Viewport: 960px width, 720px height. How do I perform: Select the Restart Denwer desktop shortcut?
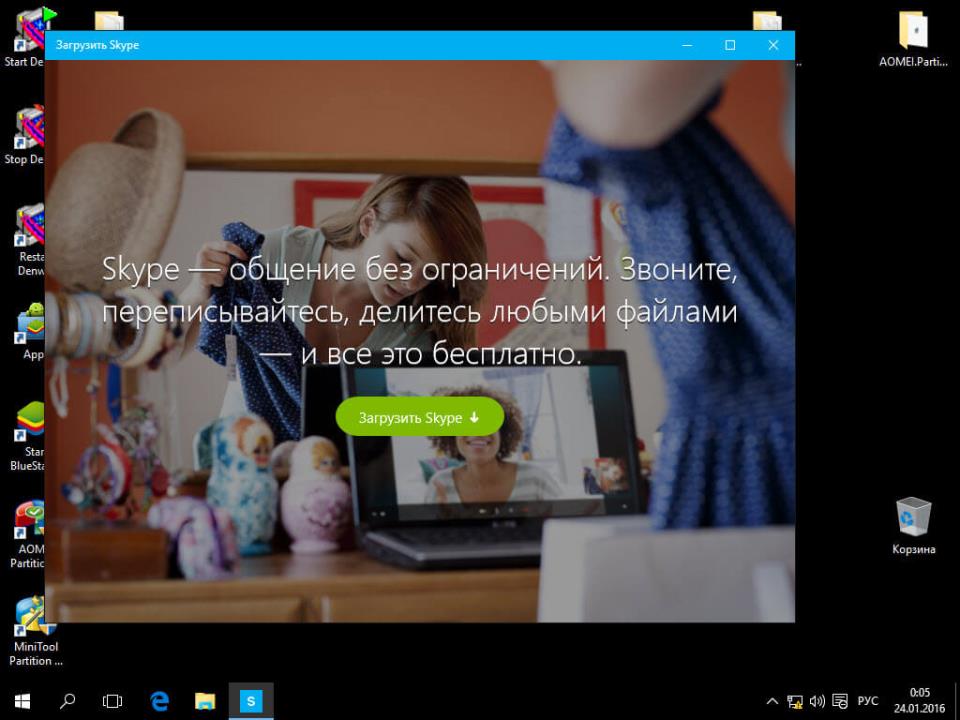(x=28, y=241)
